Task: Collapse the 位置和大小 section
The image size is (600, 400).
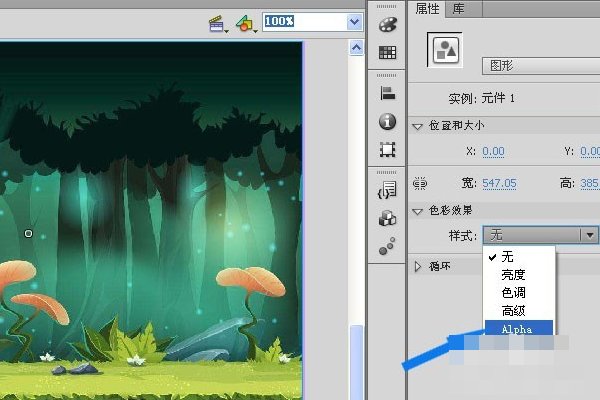Action: pyautogui.click(x=417, y=126)
